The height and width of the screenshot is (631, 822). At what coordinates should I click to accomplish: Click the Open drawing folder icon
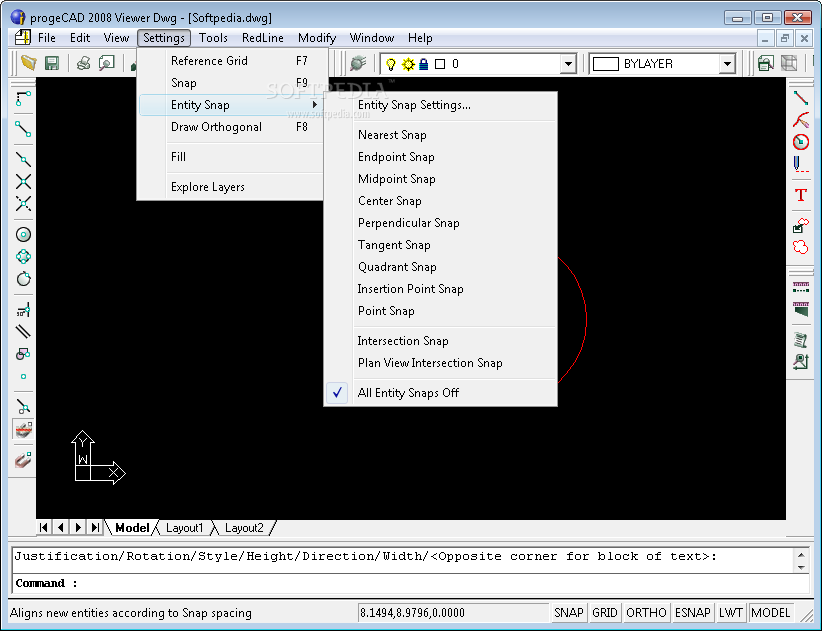pyautogui.click(x=28, y=63)
